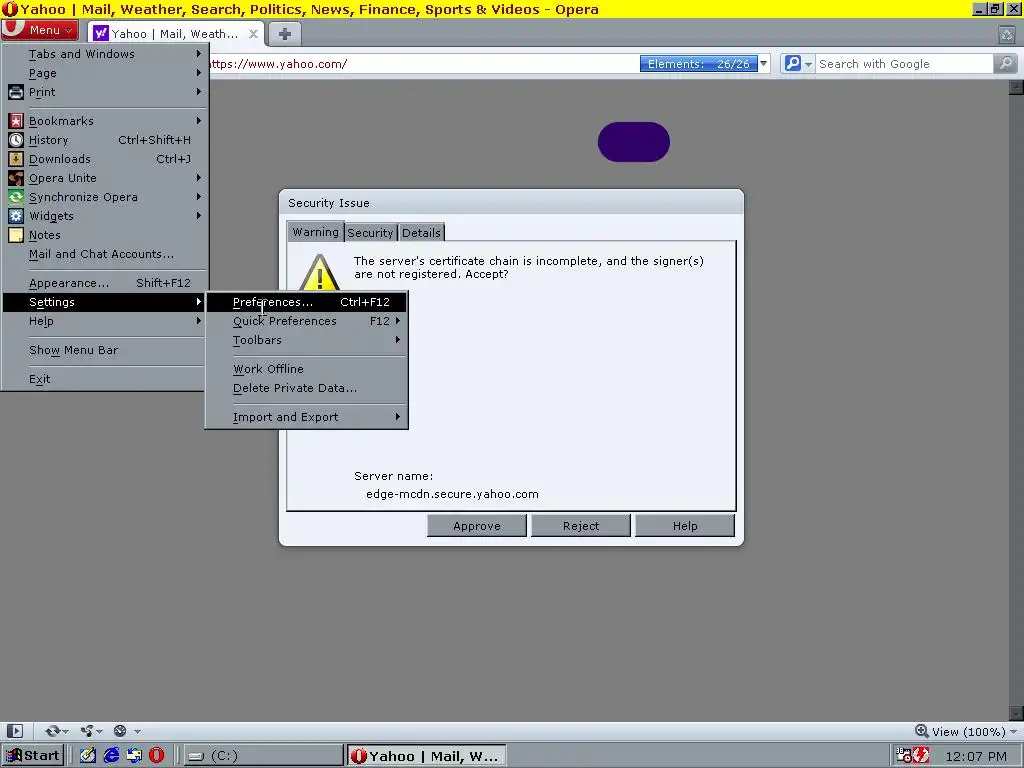Screen dimensions: 1024x768
Task: Expand the Help submenu
Action: [x=105, y=321]
